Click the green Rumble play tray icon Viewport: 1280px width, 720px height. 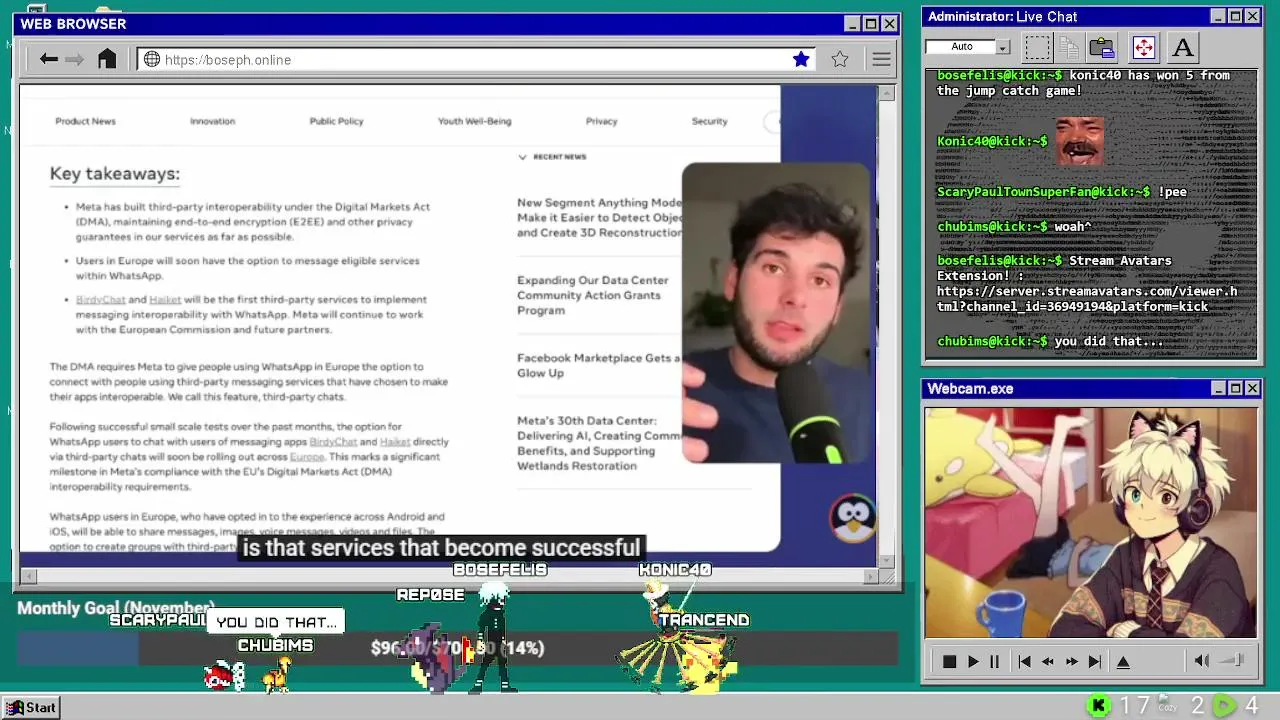click(x=1224, y=706)
